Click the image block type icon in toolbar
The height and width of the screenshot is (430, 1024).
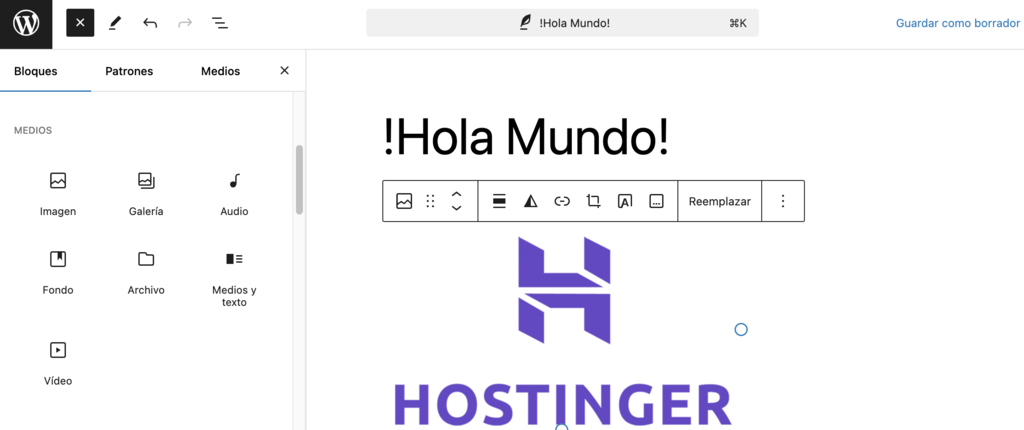tap(404, 201)
